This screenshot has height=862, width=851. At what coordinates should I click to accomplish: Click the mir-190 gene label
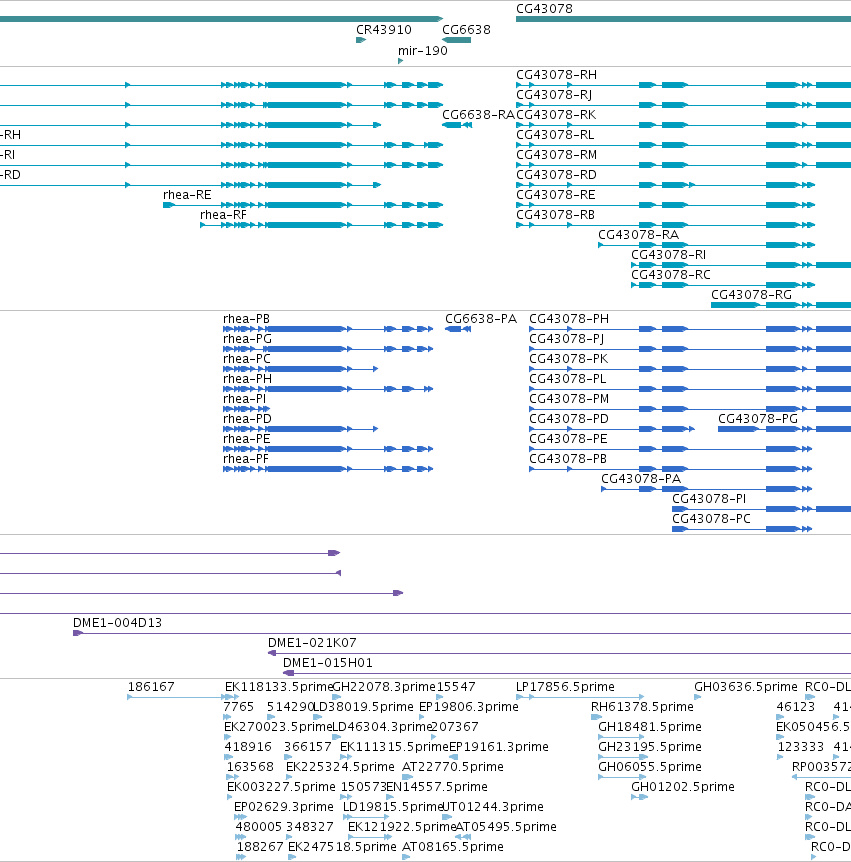(423, 51)
